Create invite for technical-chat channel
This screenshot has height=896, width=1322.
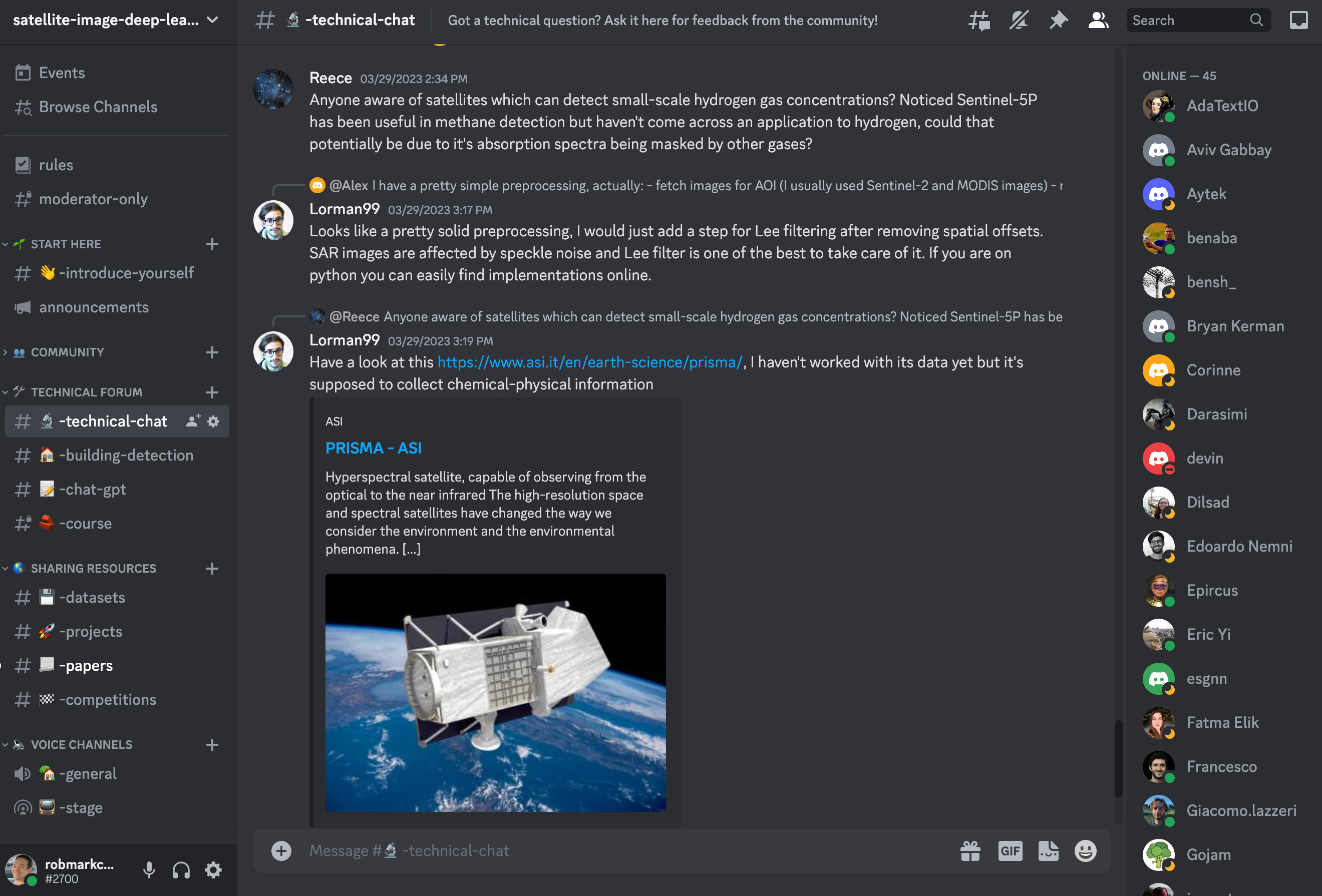click(x=193, y=420)
